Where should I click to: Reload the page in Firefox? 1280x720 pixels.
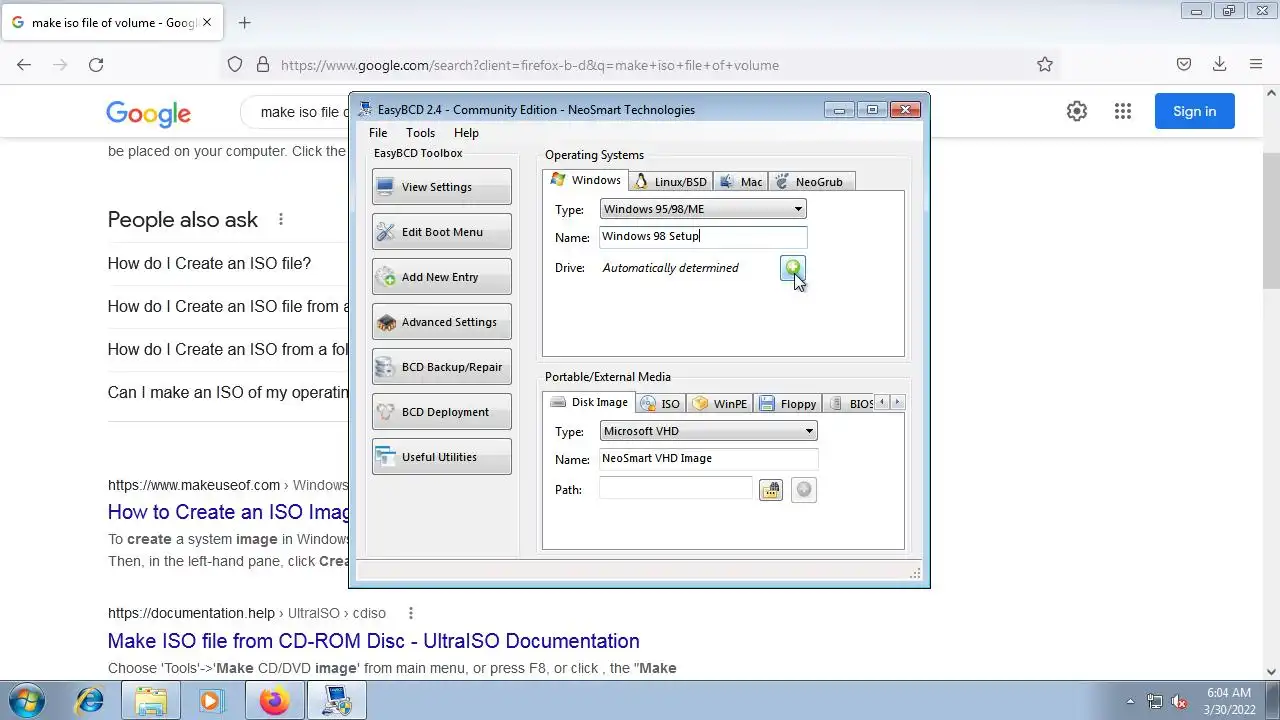tap(96, 65)
